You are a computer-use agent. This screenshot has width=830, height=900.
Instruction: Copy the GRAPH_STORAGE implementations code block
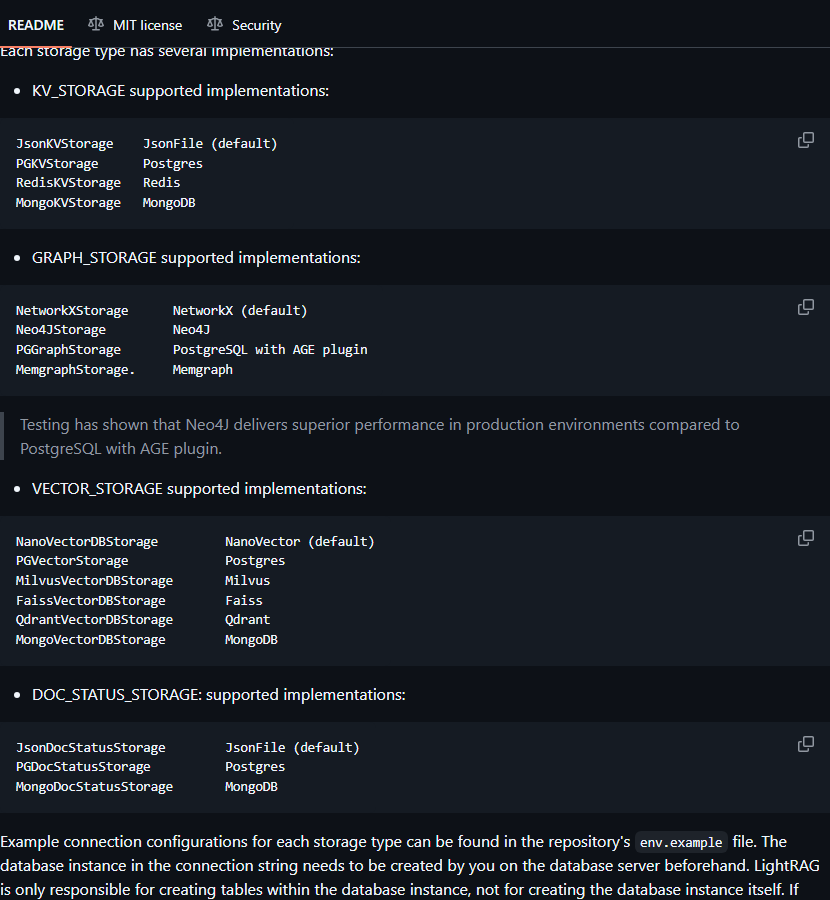[x=805, y=307]
